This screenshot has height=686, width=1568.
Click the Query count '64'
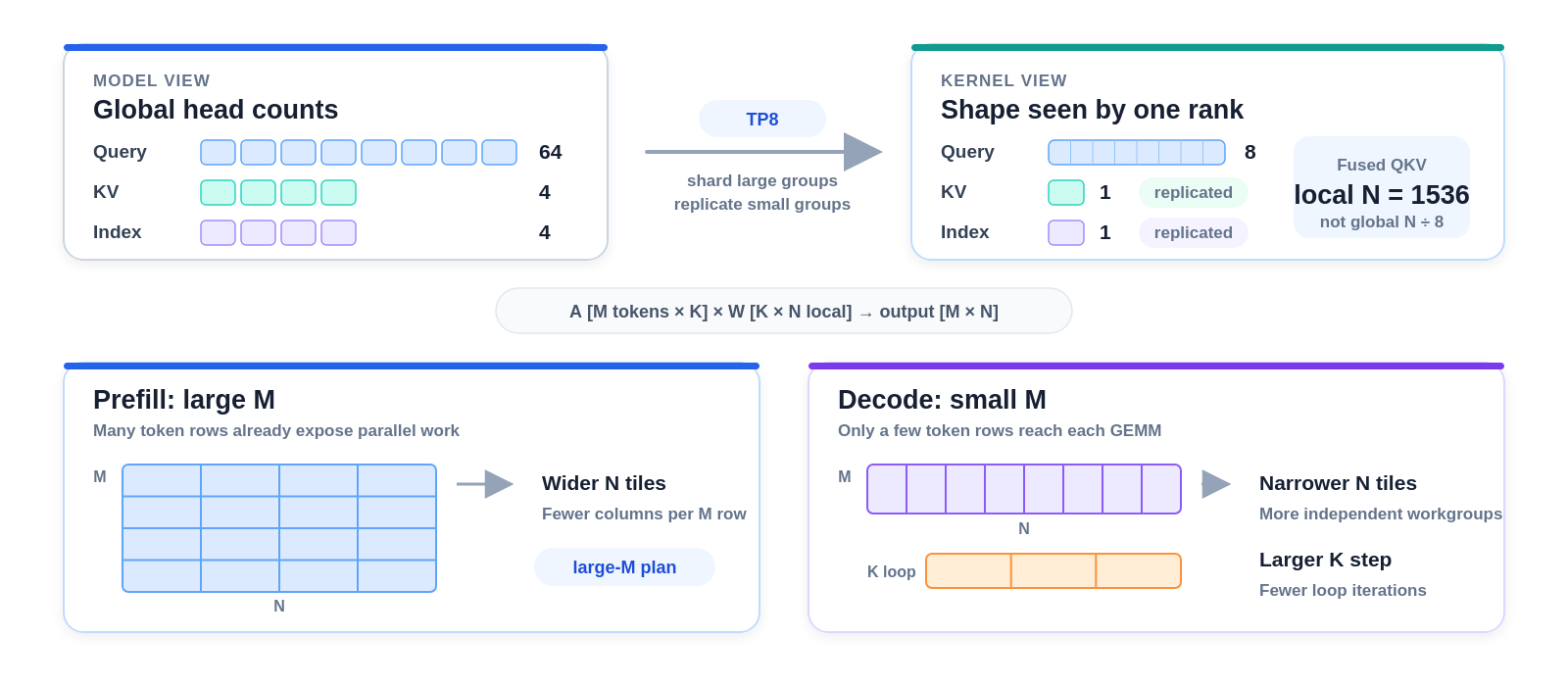550,152
